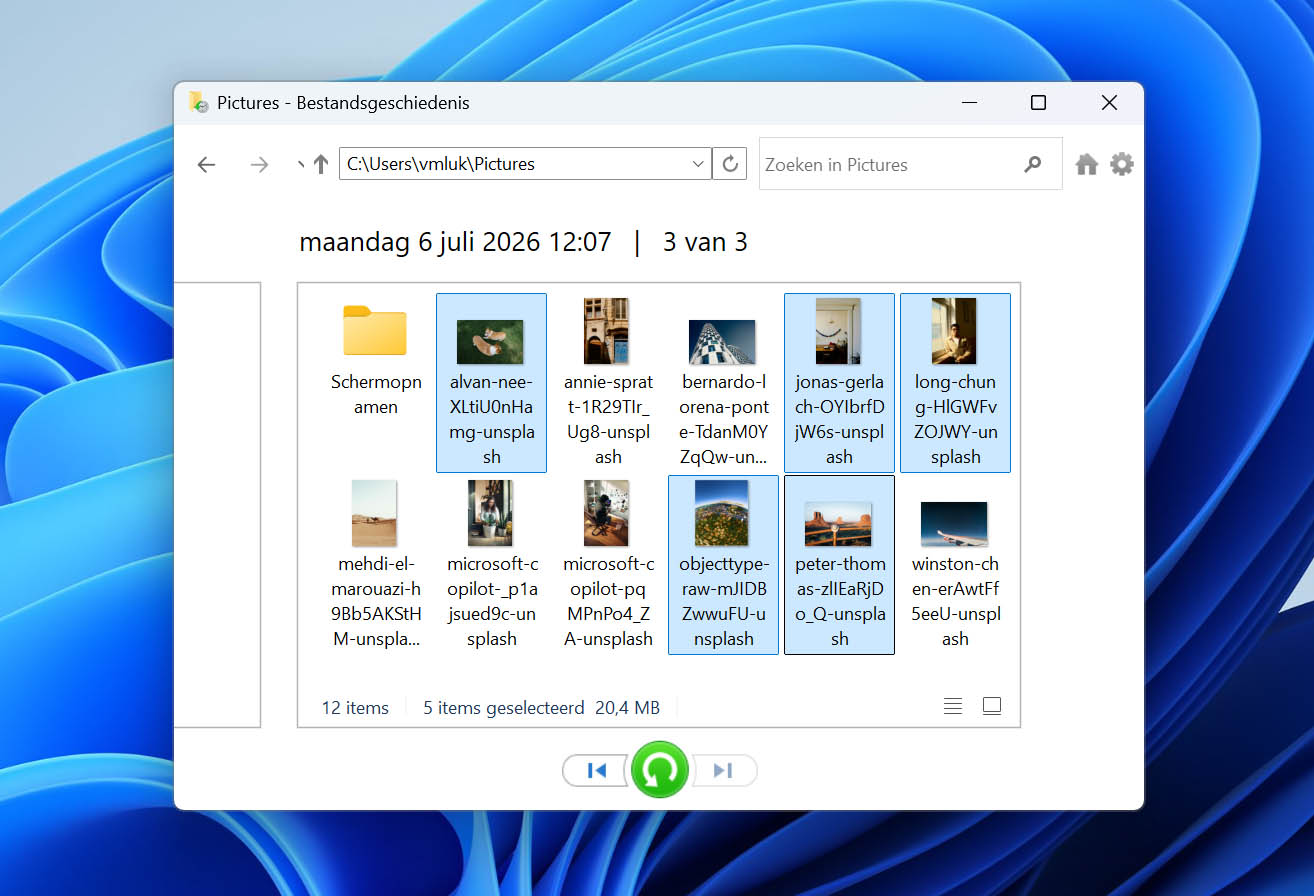This screenshot has height=896, width=1314.
Task: Expand the address bar path dropdown
Action: pyautogui.click(x=698, y=164)
